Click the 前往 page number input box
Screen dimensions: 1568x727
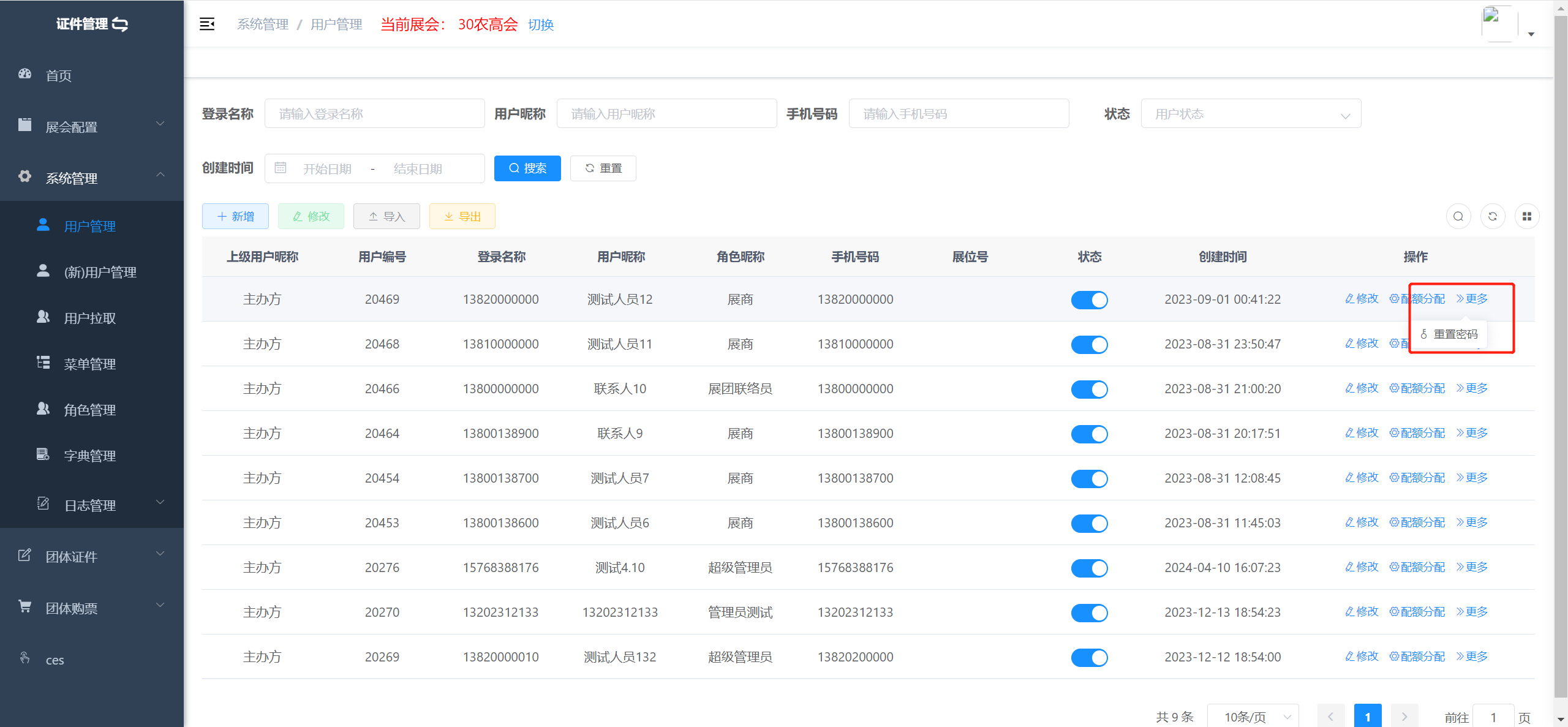(1493, 716)
